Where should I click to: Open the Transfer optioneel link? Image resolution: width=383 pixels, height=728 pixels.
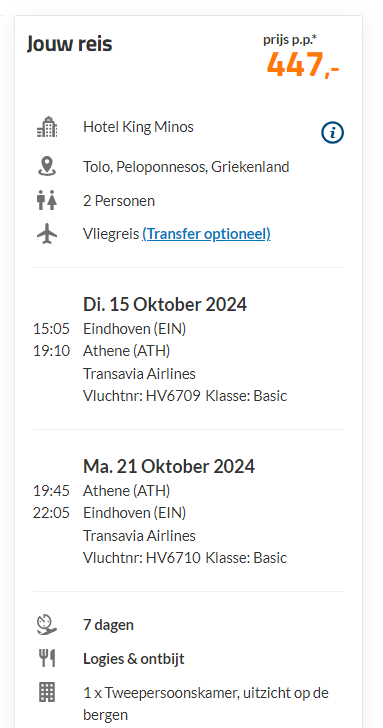click(x=206, y=234)
